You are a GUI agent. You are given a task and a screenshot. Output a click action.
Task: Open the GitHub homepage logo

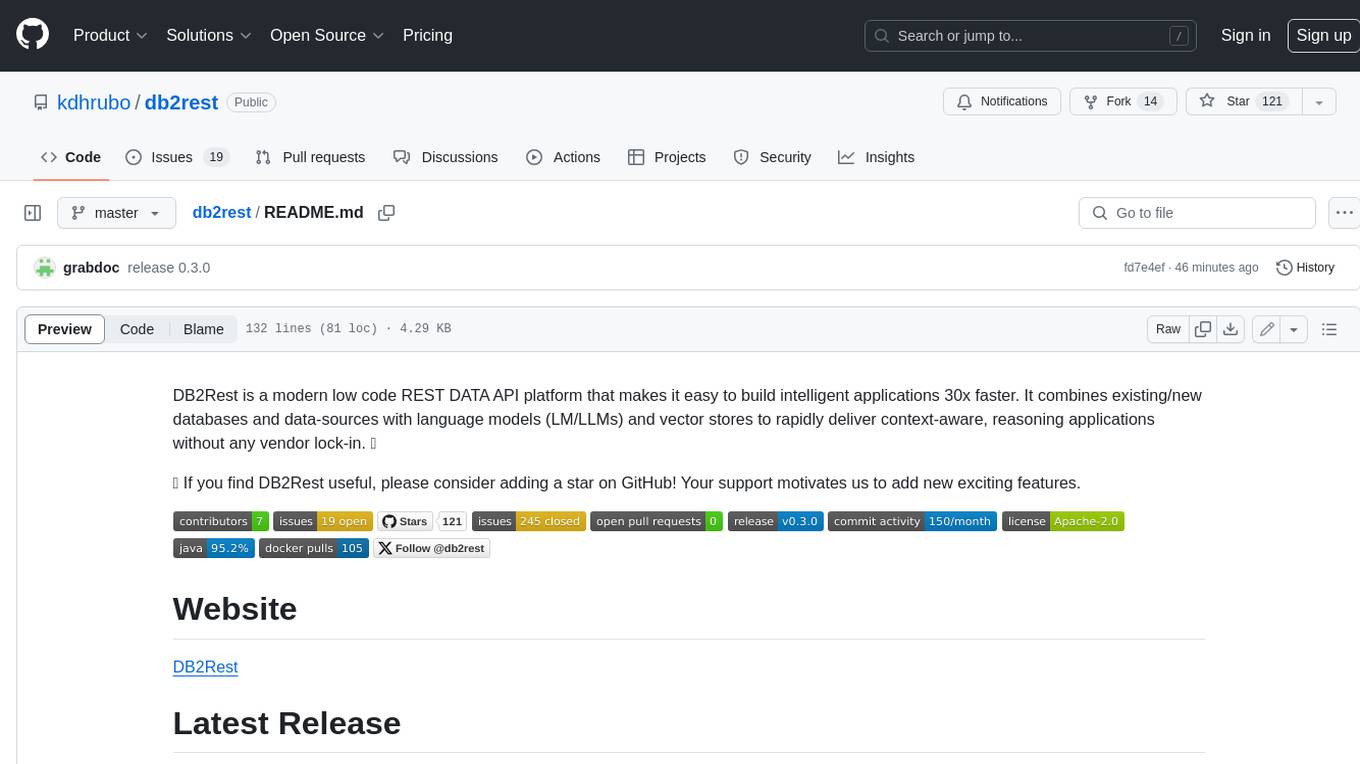point(32,35)
